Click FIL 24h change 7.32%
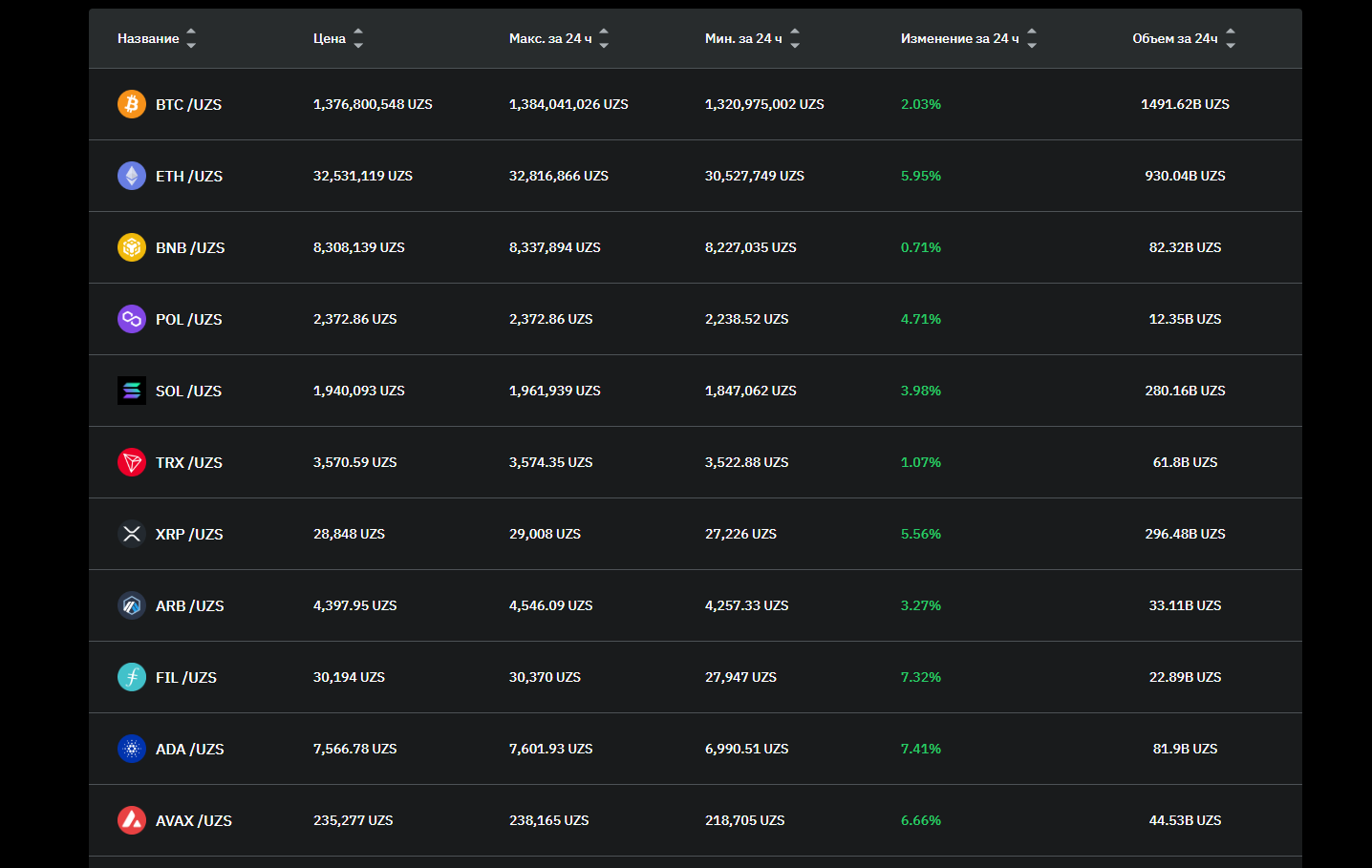The width and height of the screenshot is (1372, 868). point(921,677)
